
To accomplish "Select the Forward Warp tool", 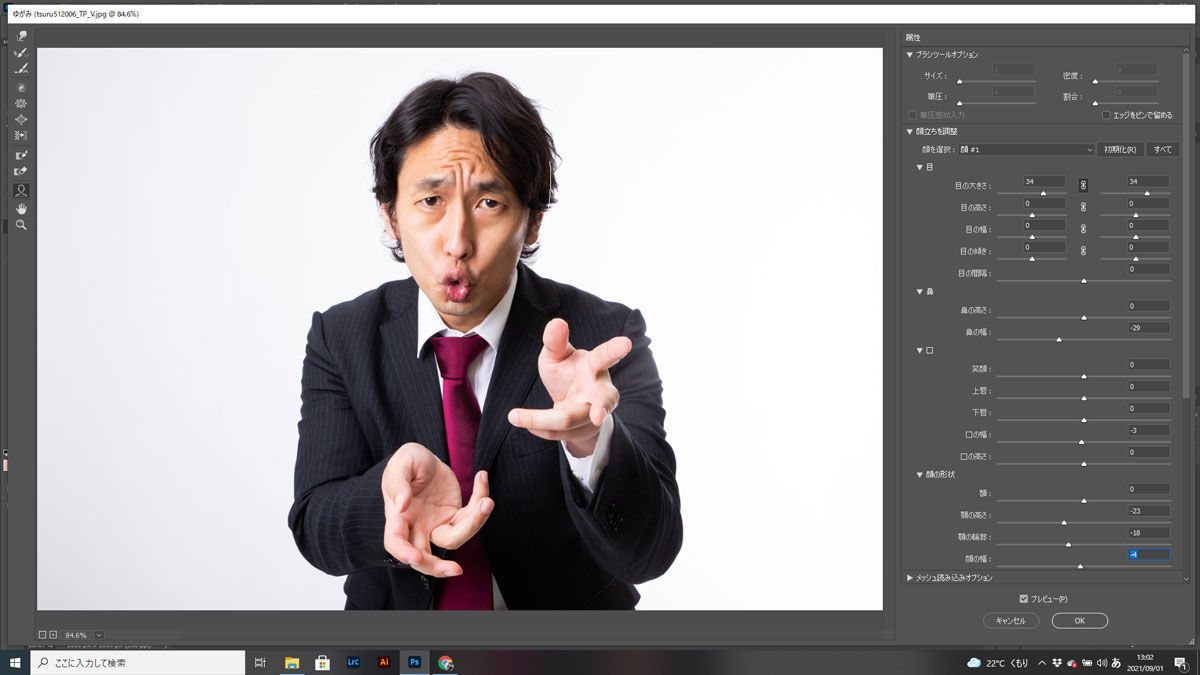I will tap(22, 35).
